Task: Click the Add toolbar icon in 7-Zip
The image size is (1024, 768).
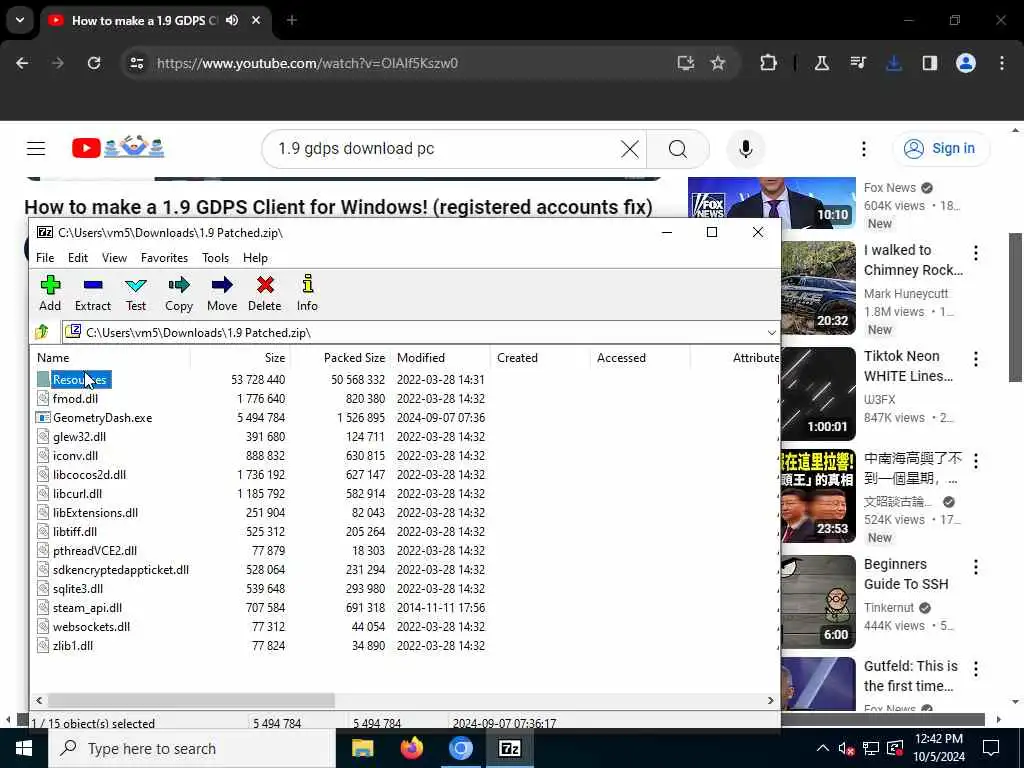Action: pyautogui.click(x=50, y=293)
